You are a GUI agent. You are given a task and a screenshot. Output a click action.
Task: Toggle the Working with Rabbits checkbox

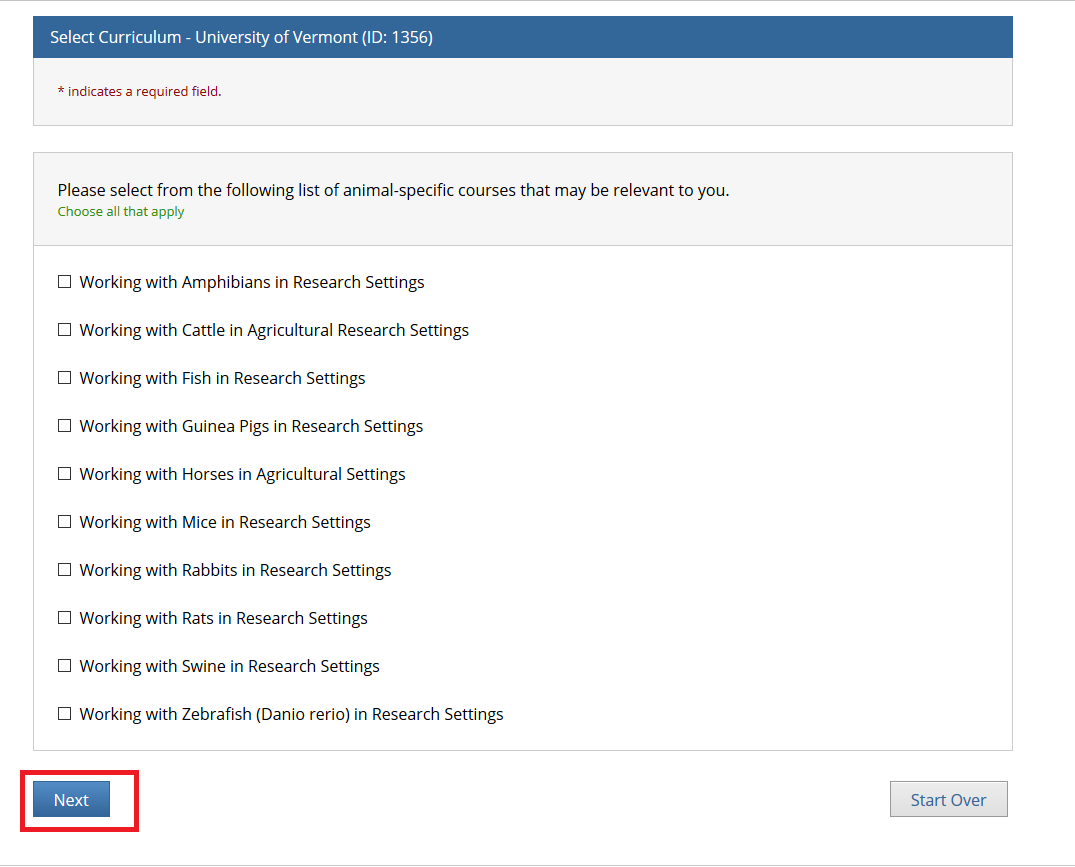[x=65, y=570]
